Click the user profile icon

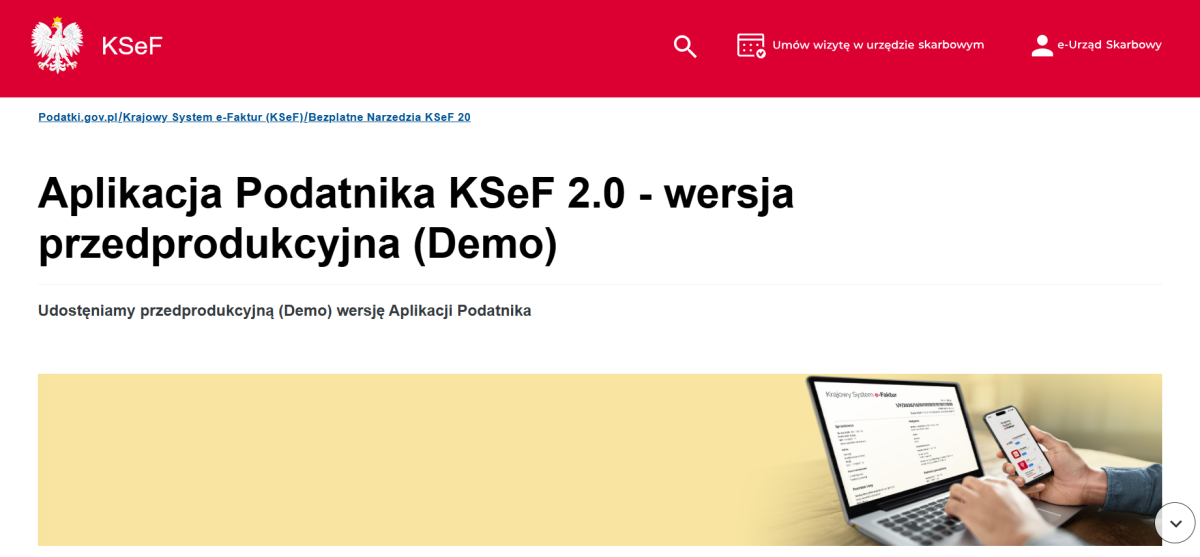point(1042,46)
